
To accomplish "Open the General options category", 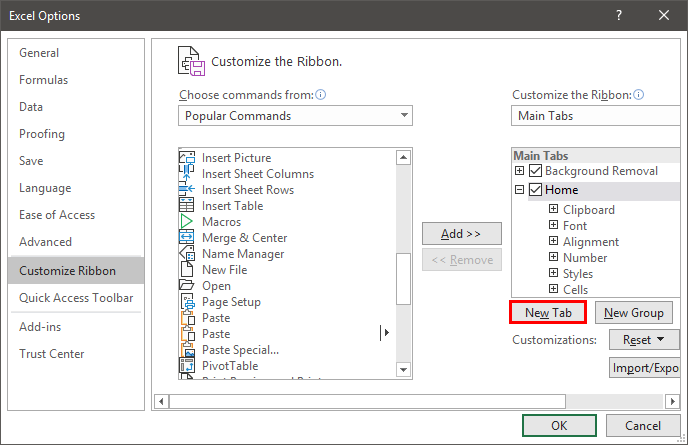I will [x=76, y=53].
